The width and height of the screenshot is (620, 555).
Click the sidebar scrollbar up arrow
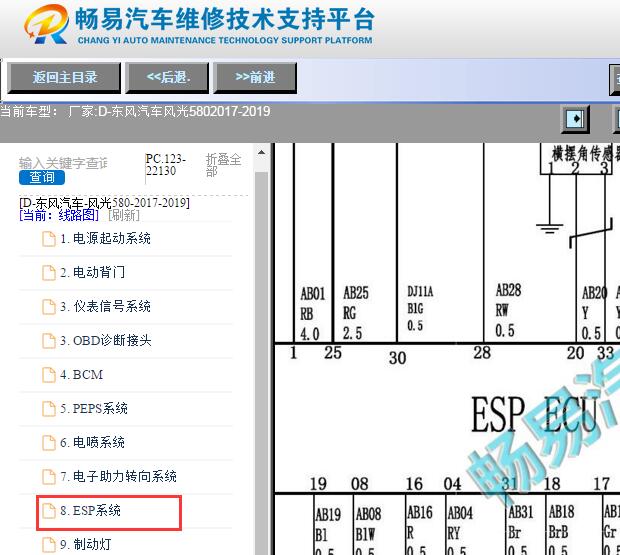(x=261, y=153)
